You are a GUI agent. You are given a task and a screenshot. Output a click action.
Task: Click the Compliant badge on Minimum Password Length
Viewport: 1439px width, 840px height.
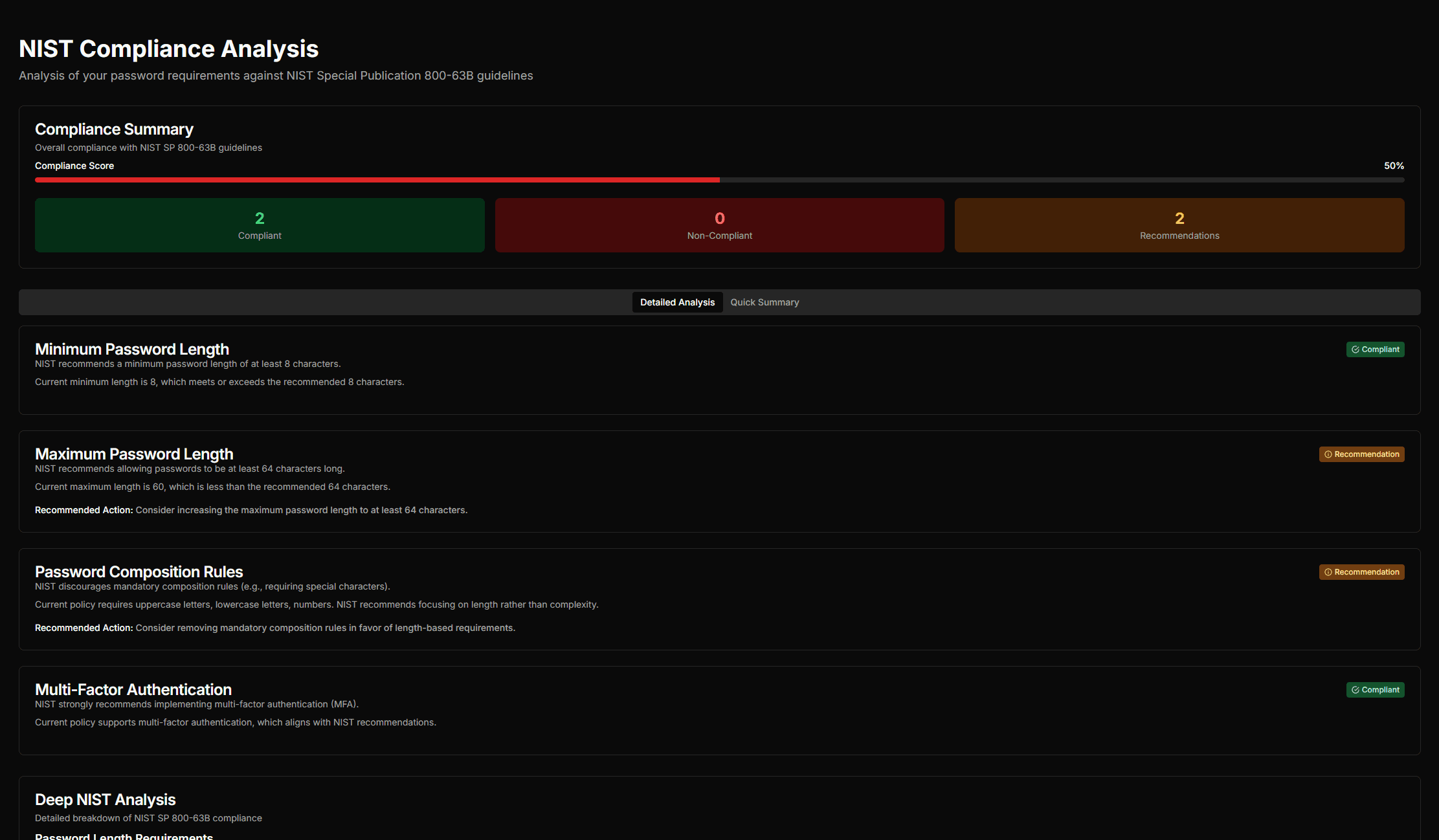[x=1375, y=349]
